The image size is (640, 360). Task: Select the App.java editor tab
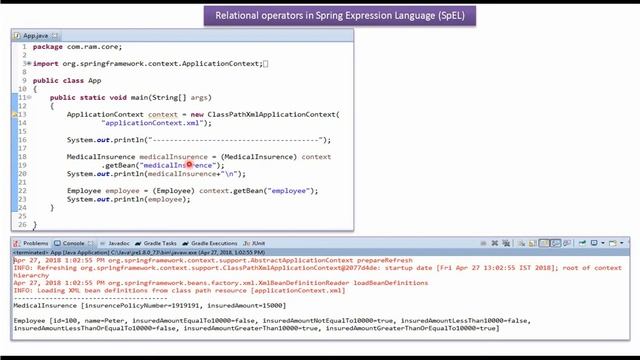36,36
